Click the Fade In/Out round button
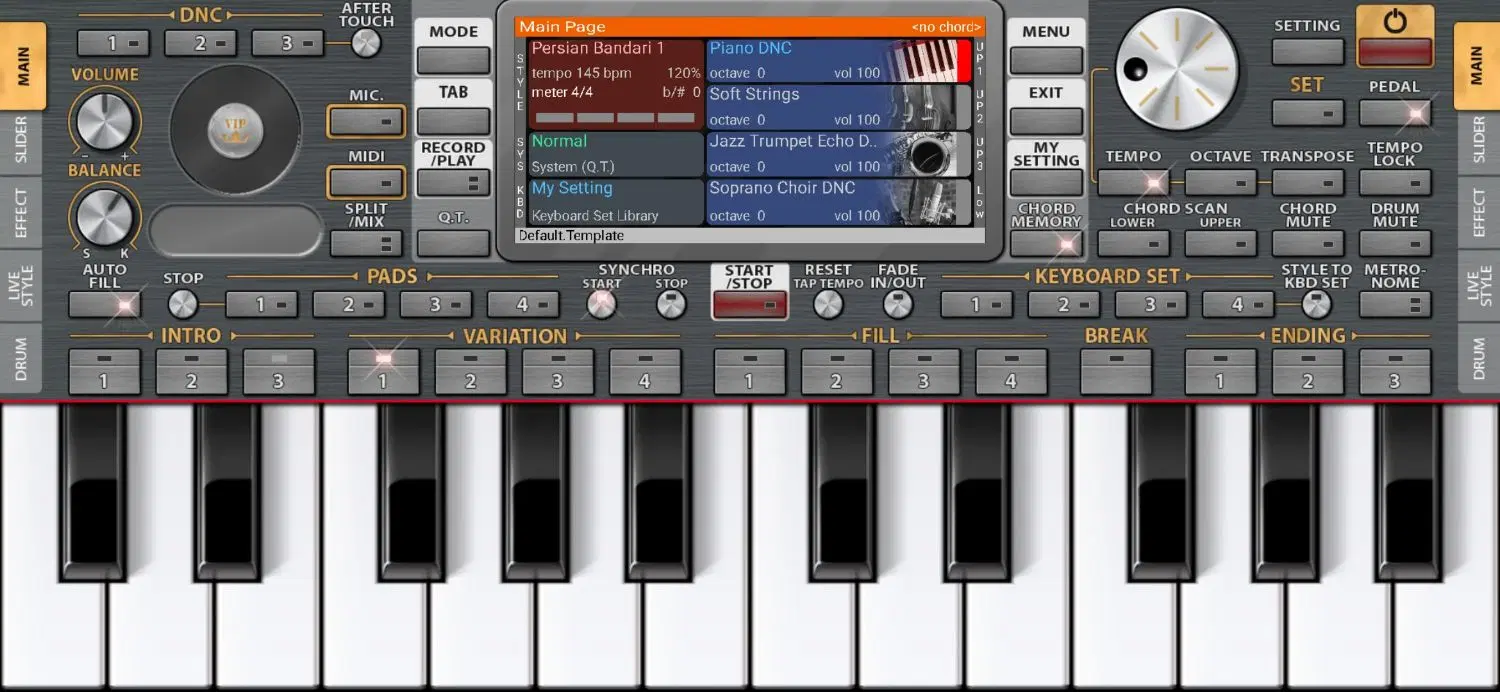 (x=898, y=304)
